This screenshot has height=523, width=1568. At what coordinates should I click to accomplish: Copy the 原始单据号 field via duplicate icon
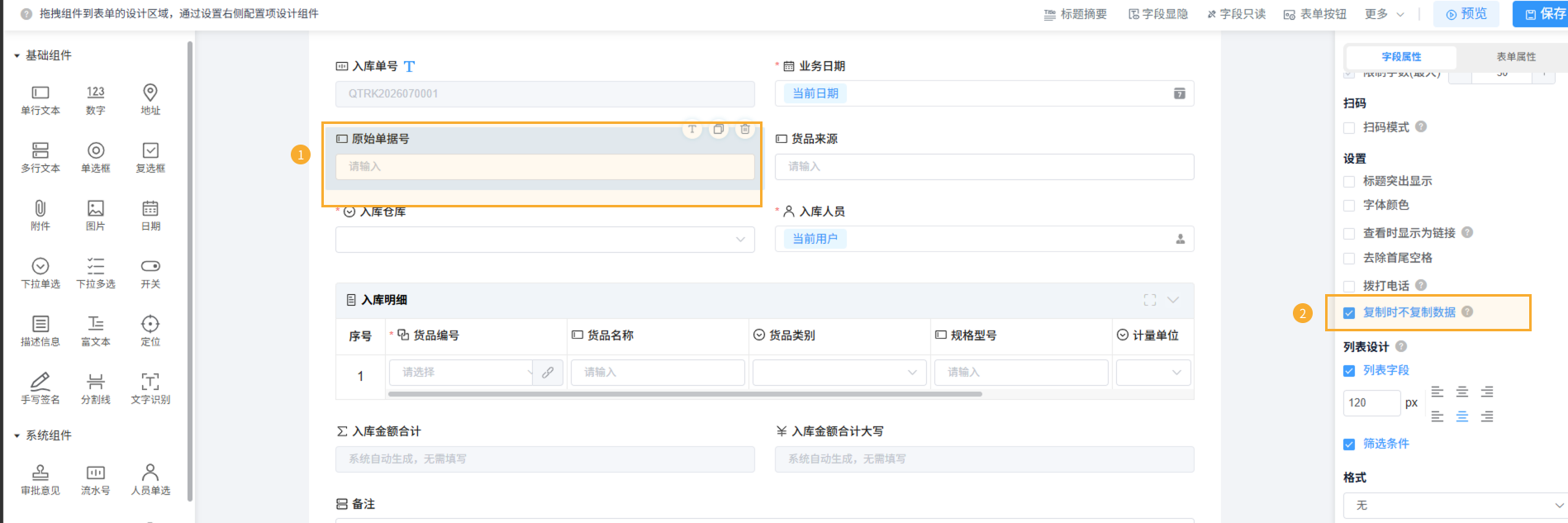pyautogui.click(x=719, y=130)
